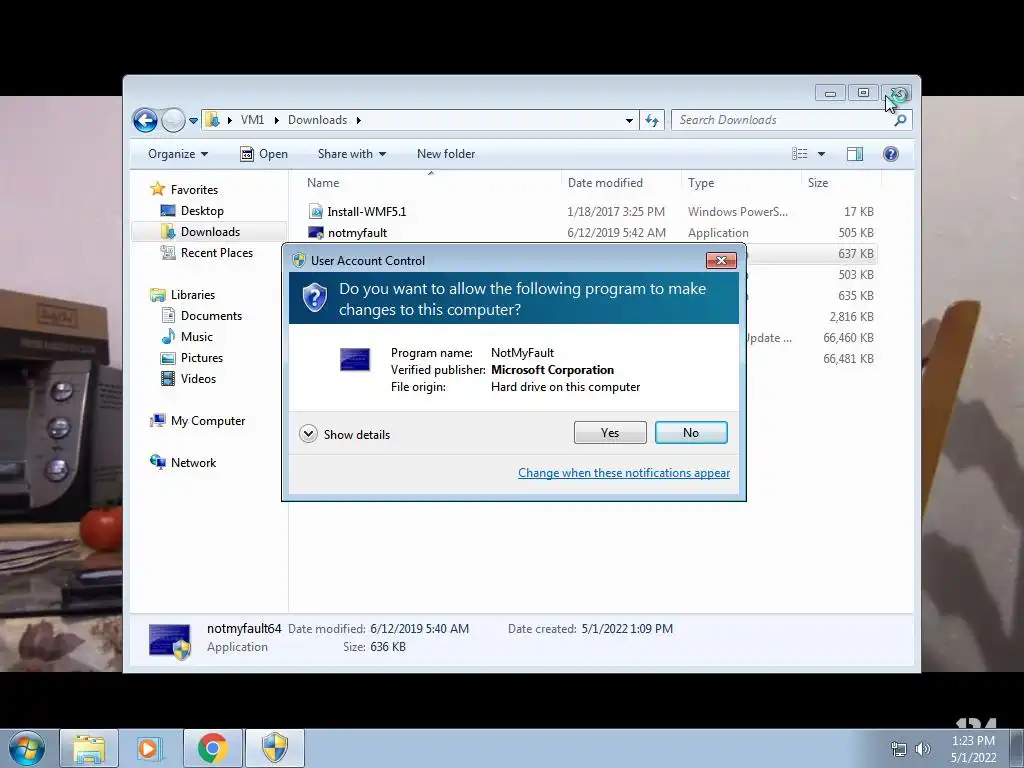Toggle the preview pane icon
The image size is (1024, 768).
(x=855, y=154)
